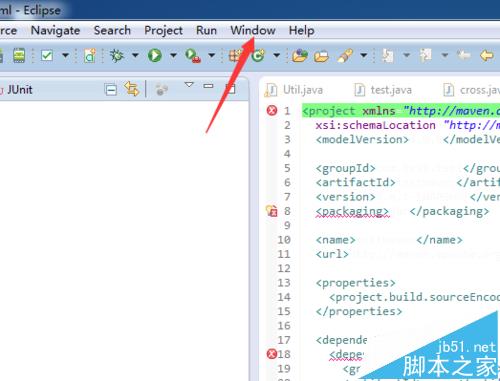Expand the Run dropdown arrow
The image size is (500, 381).
[173, 55]
